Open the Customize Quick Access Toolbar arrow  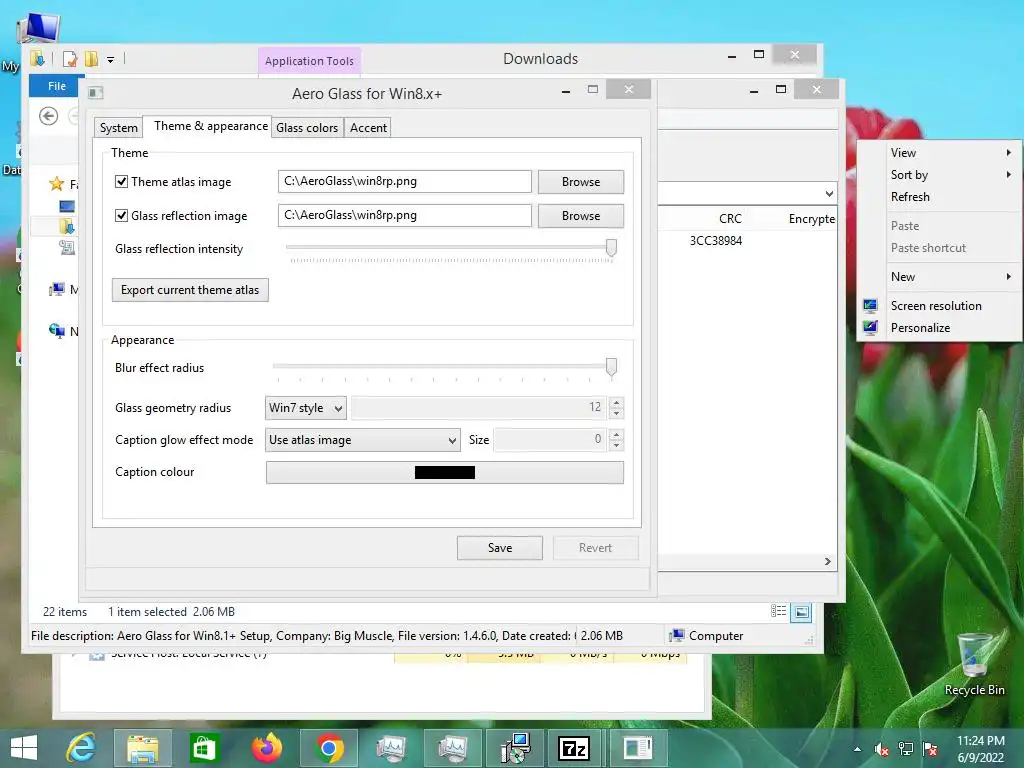[110, 59]
